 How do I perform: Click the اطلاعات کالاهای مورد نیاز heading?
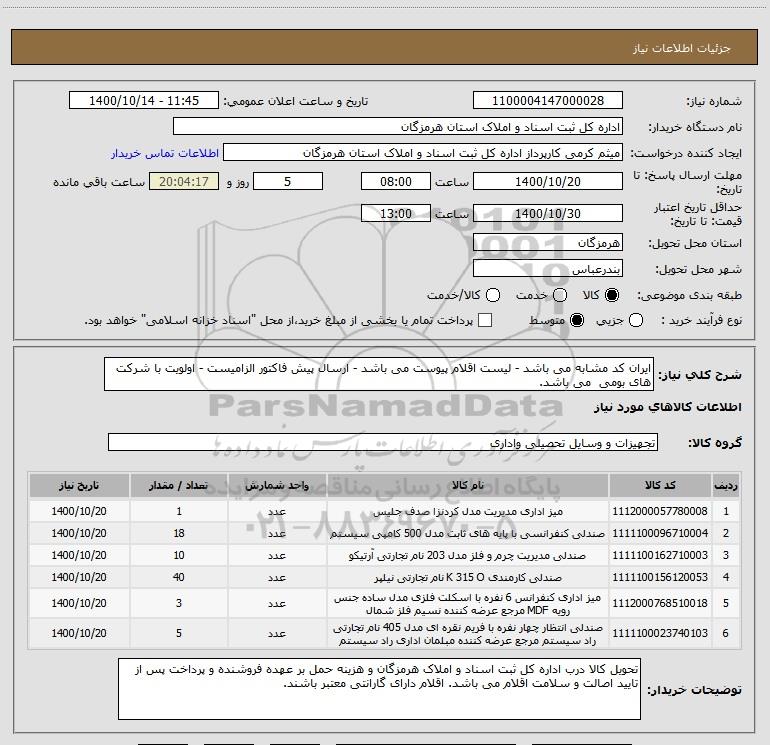pyautogui.click(x=668, y=407)
